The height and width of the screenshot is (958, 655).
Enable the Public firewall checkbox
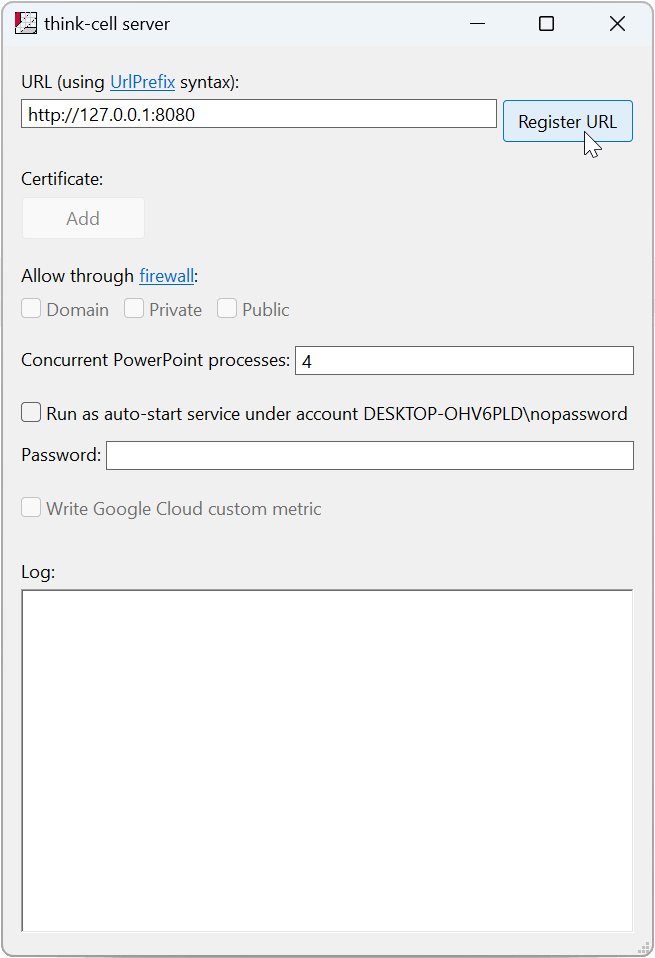(x=227, y=309)
